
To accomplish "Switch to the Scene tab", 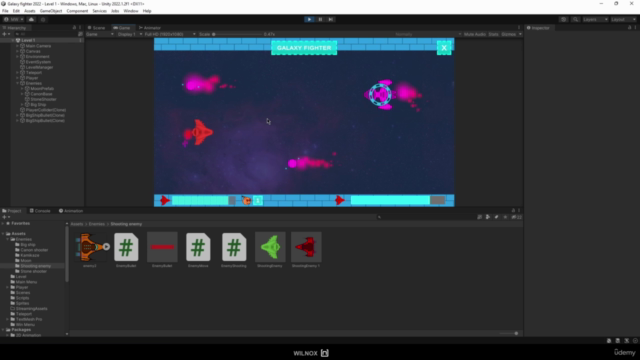I will point(96,28).
